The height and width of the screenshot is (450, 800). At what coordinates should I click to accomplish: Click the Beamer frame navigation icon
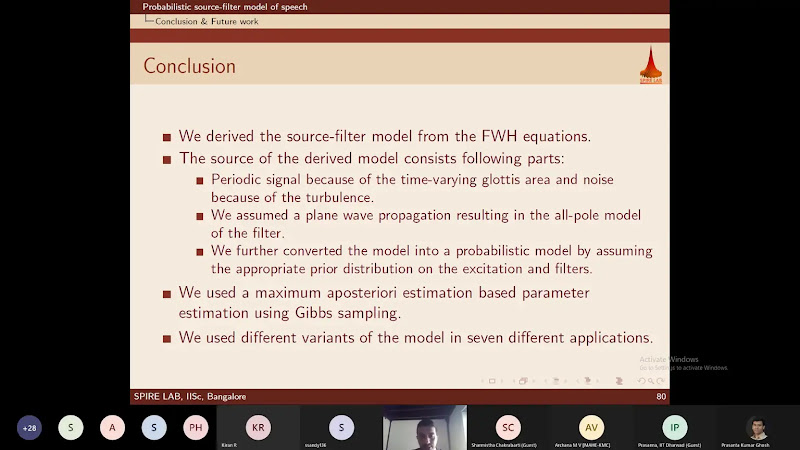point(523,381)
